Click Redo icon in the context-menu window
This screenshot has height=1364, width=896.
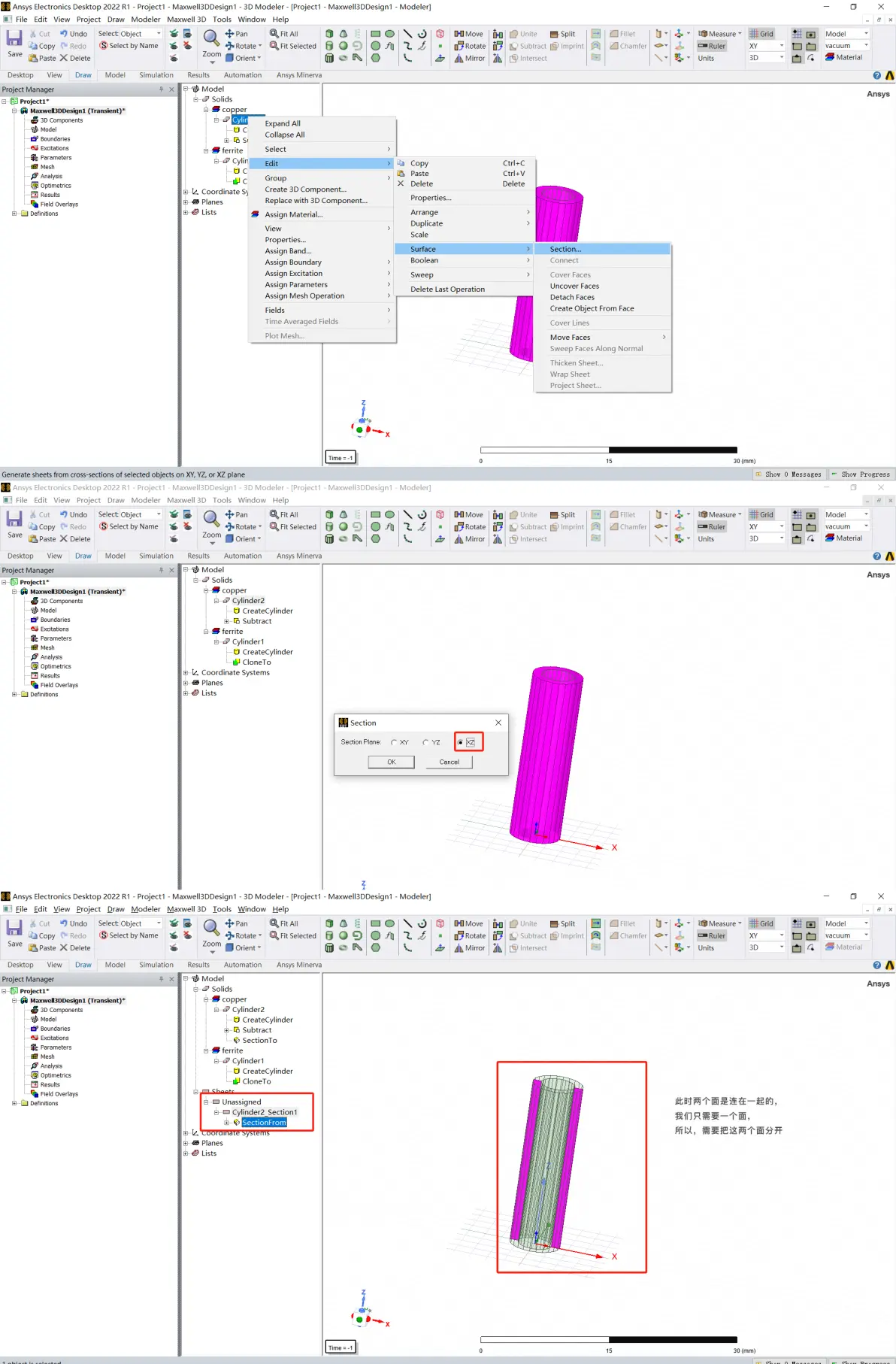[x=73, y=46]
